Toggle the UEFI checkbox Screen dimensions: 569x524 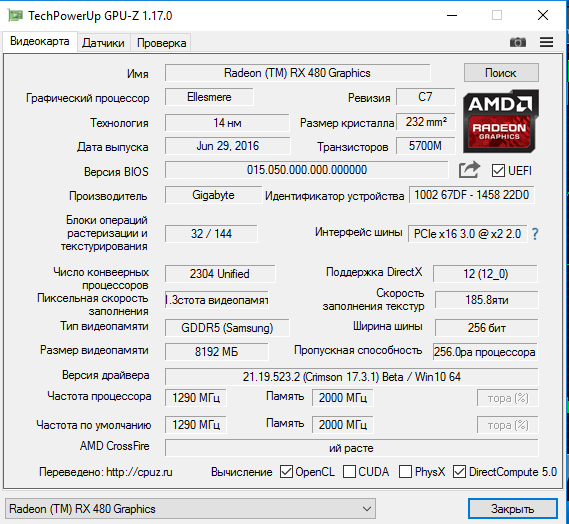498,171
